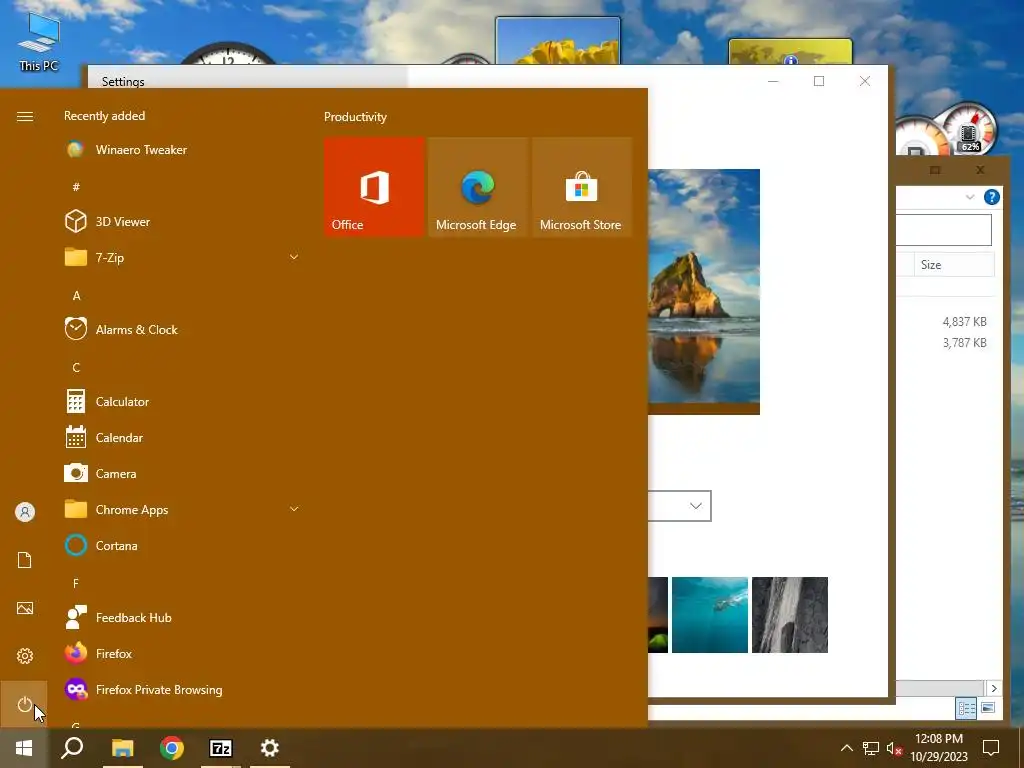The height and width of the screenshot is (768, 1024).
Task: Click the taskbar clock and date
Action: pos(939,748)
